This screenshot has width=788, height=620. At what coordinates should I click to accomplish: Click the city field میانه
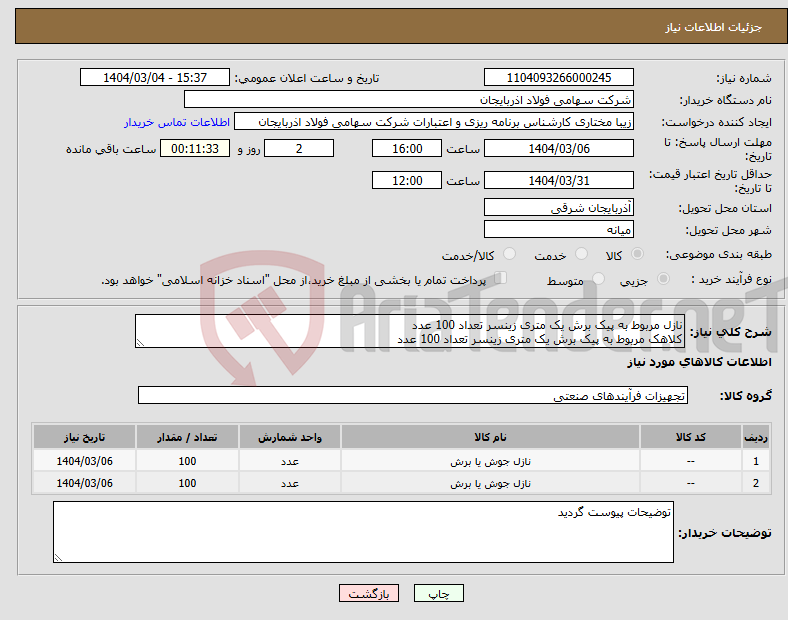click(559, 229)
